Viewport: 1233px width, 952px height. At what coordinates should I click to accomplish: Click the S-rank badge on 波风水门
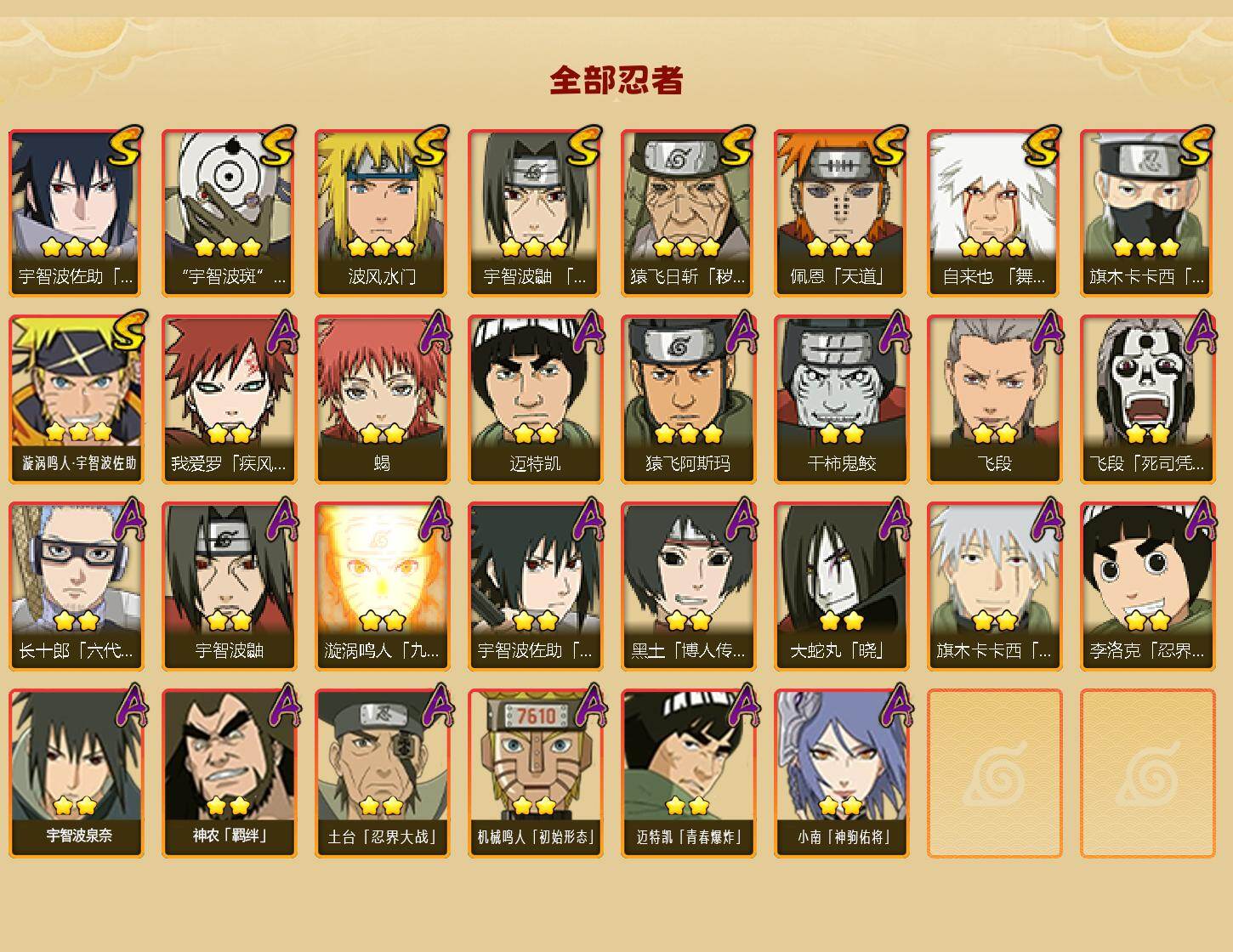click(x=431, y=146)
